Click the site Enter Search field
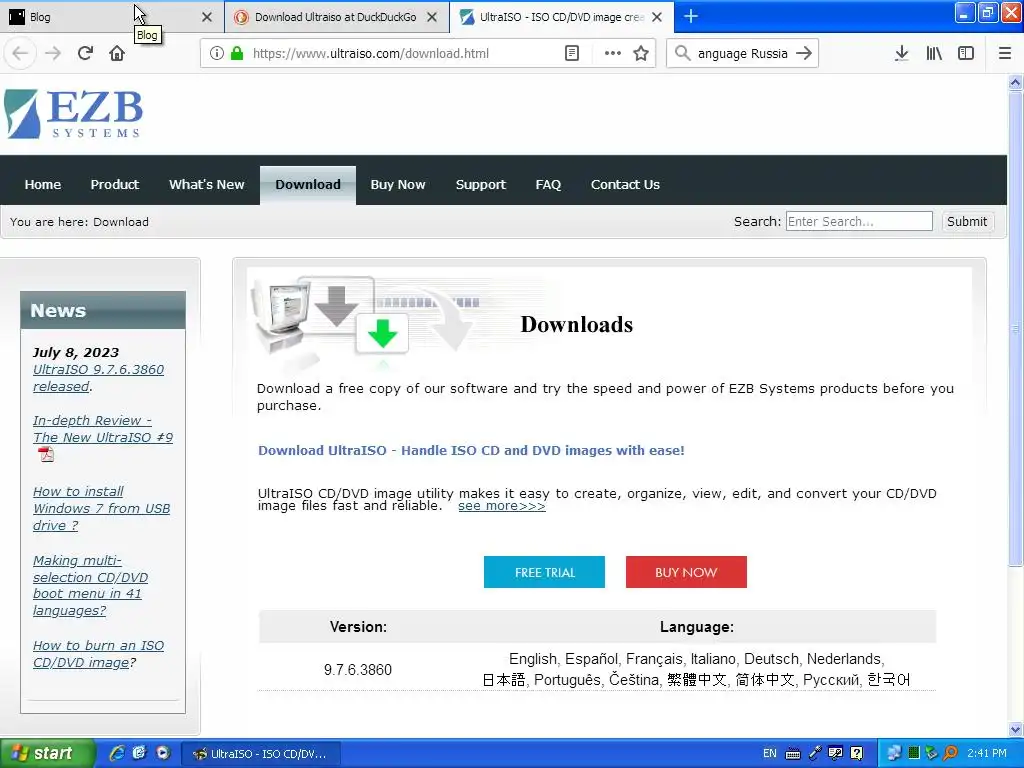Image resolution: width=1024 pixels, height=768 pixels. pyautogui.click(x=859, y=221)
